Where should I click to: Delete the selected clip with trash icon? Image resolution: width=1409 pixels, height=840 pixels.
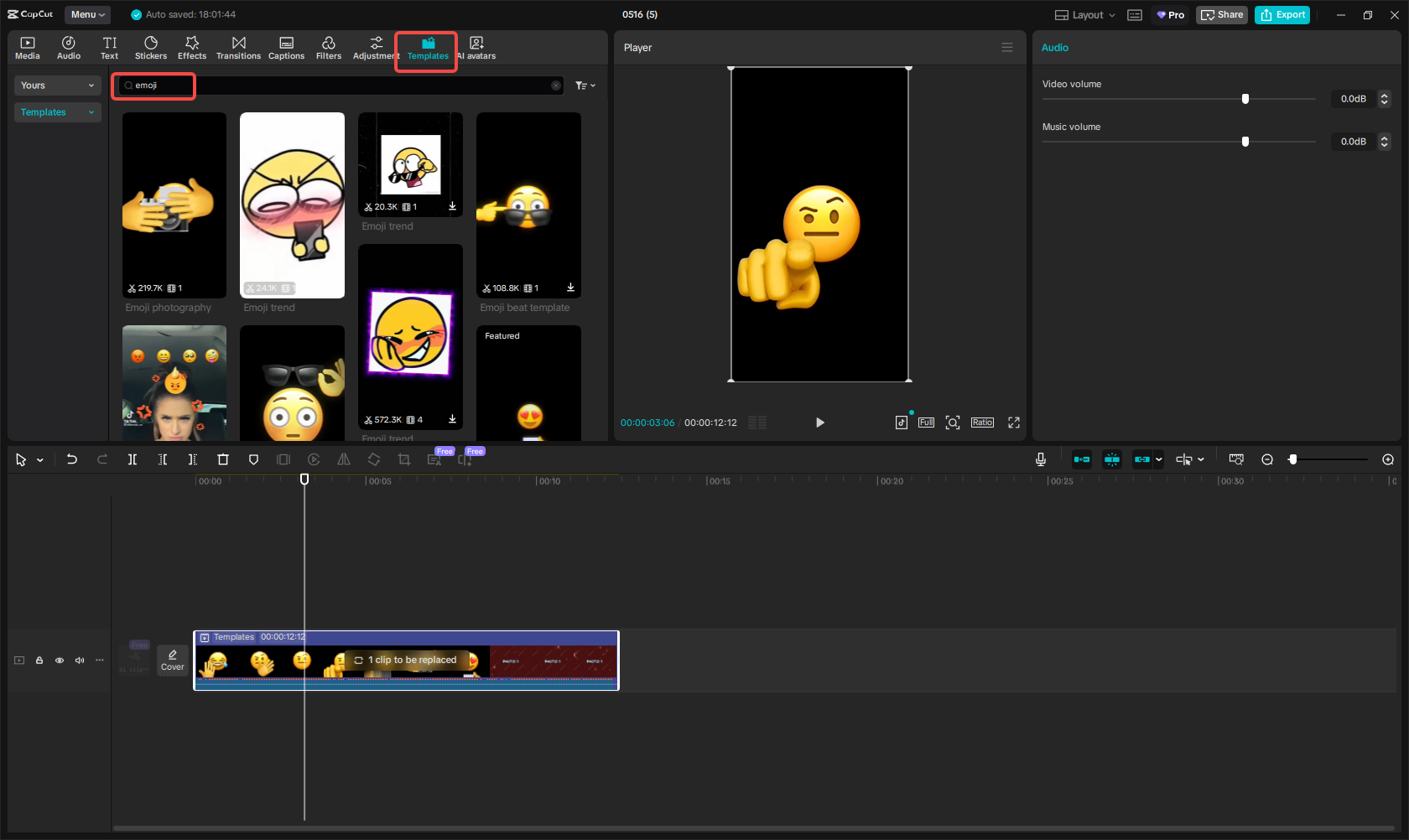[x=222, y=459]
